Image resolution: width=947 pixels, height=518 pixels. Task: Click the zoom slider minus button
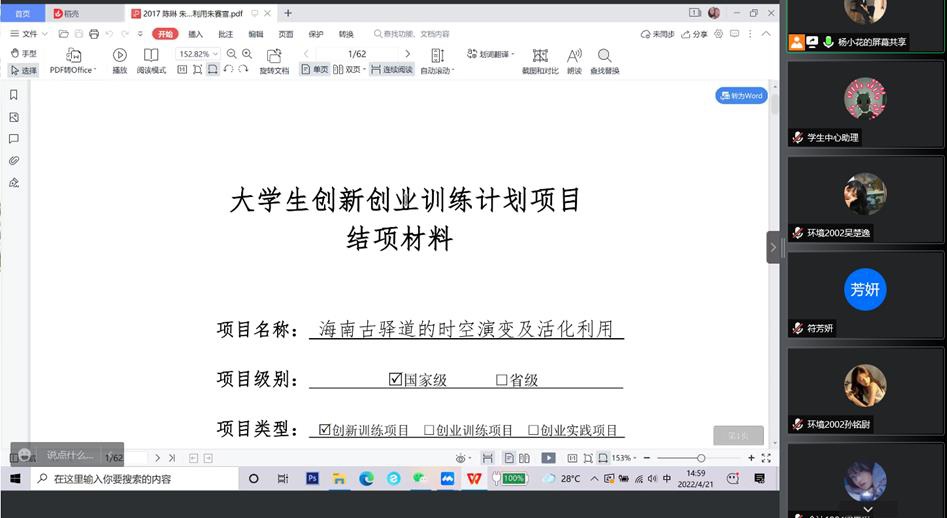[647, 458]
